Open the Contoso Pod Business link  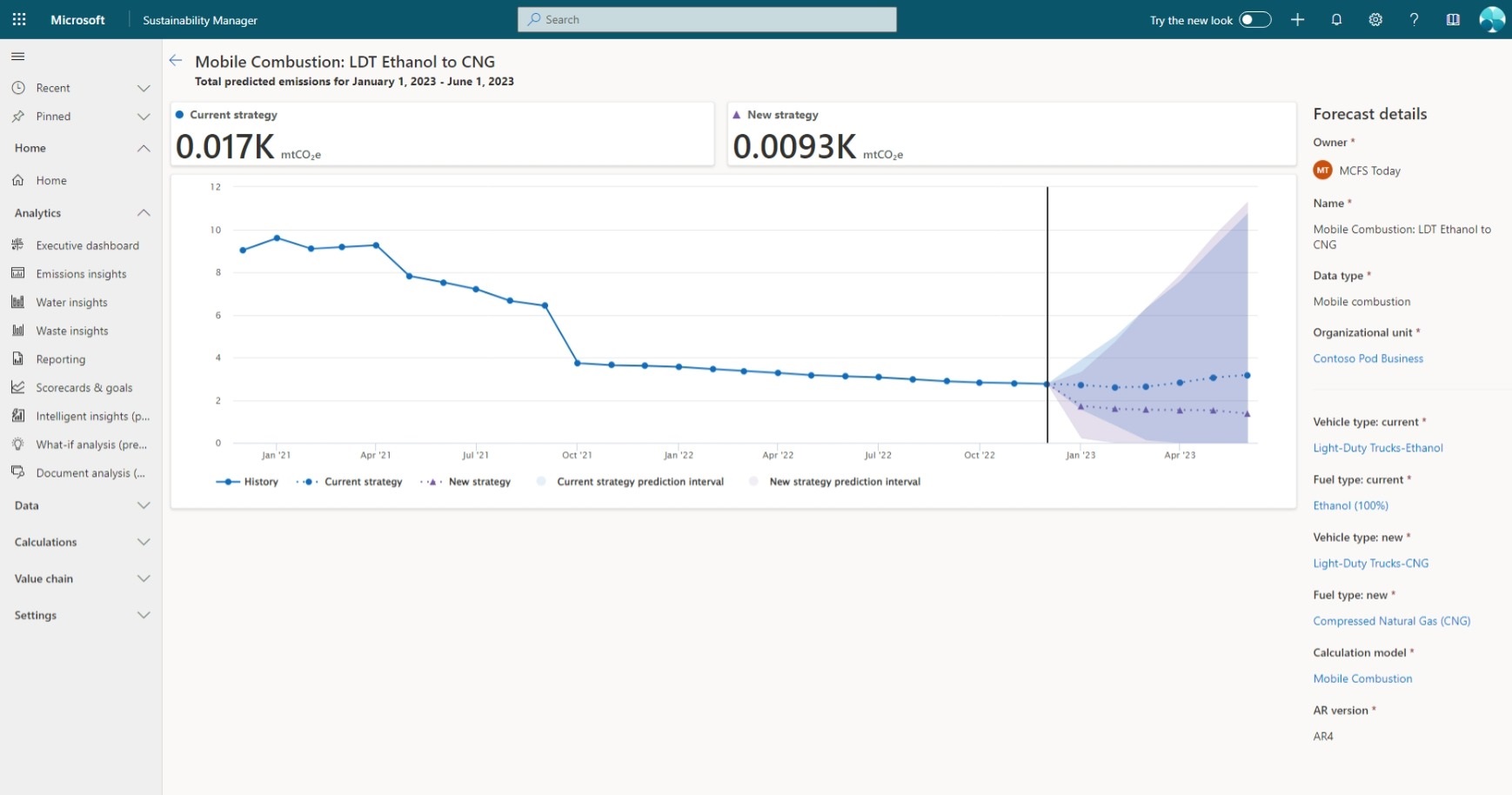tap(1368, 358)
